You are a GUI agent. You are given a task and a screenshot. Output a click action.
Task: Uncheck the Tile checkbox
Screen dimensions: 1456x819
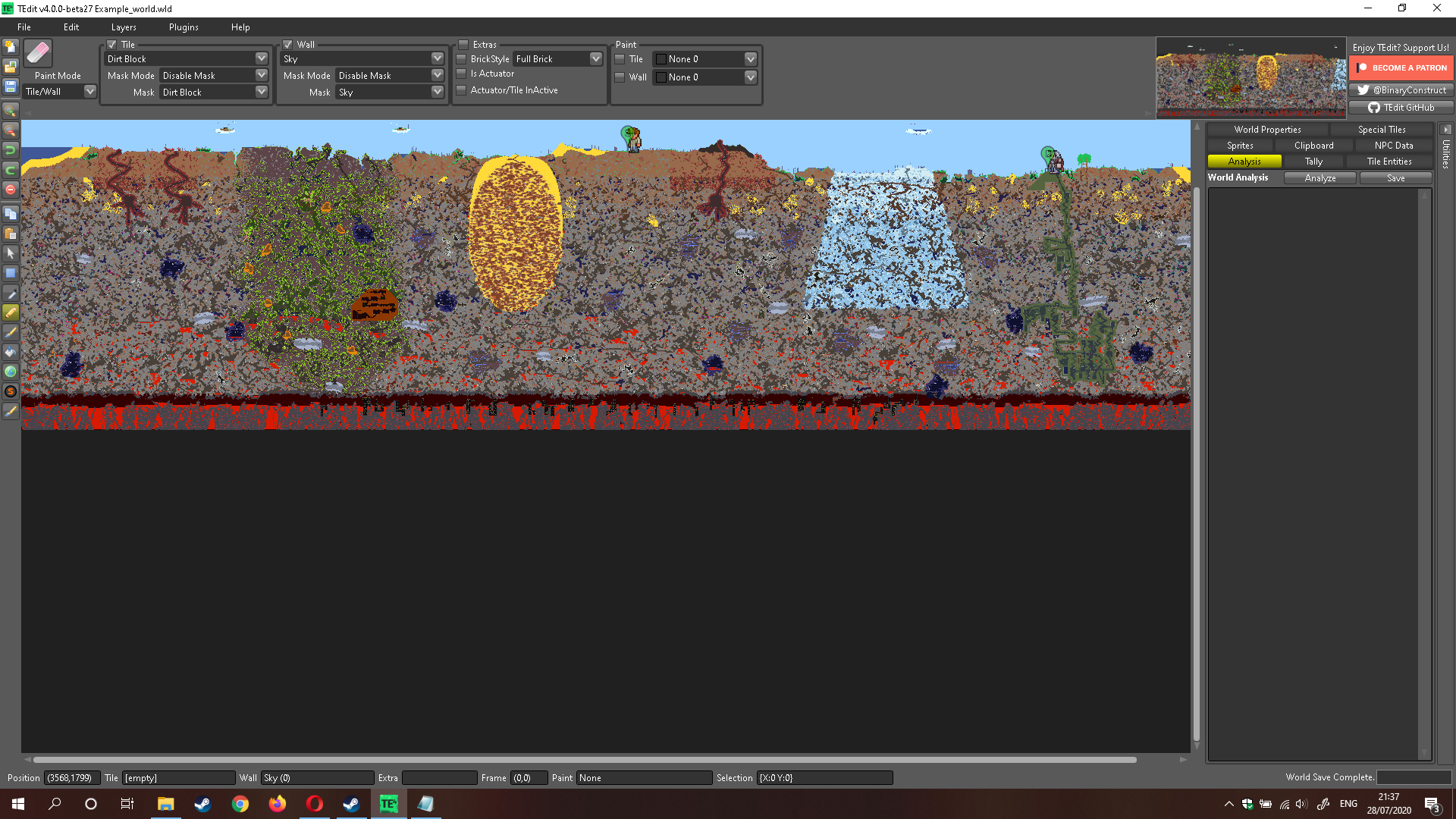(x=111, y=45)
